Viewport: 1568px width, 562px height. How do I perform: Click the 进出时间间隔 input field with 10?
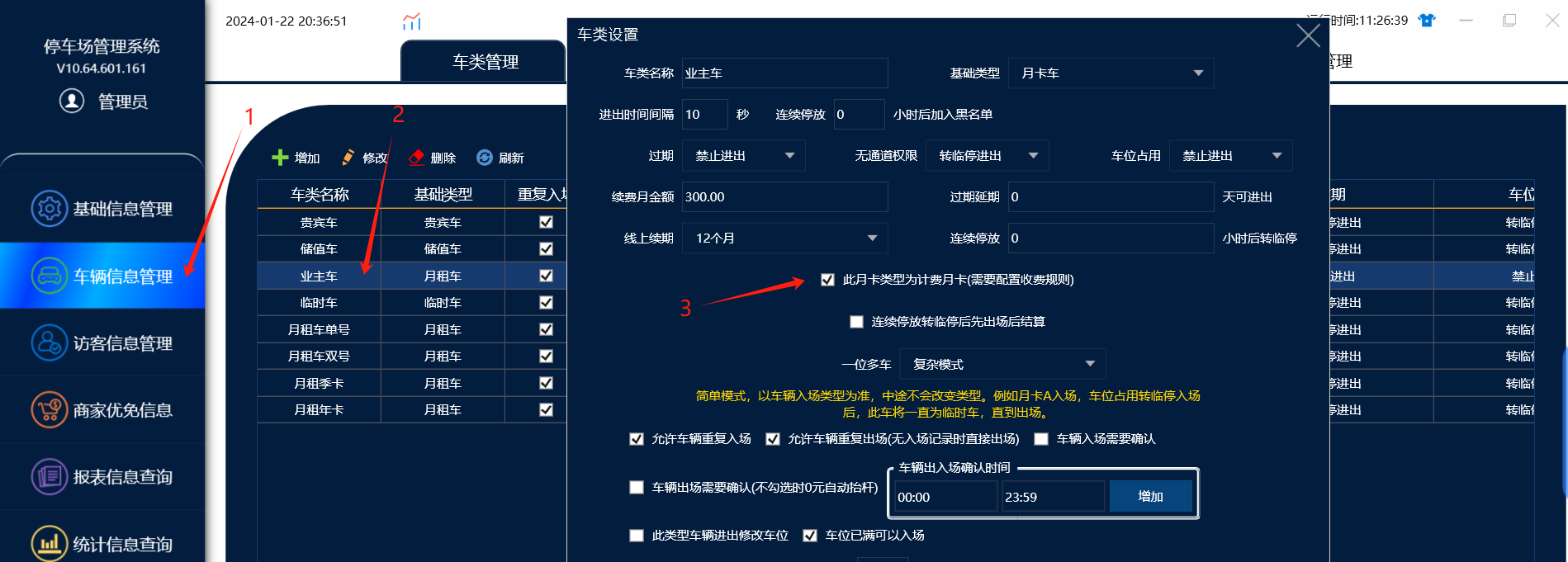[704, 115]
